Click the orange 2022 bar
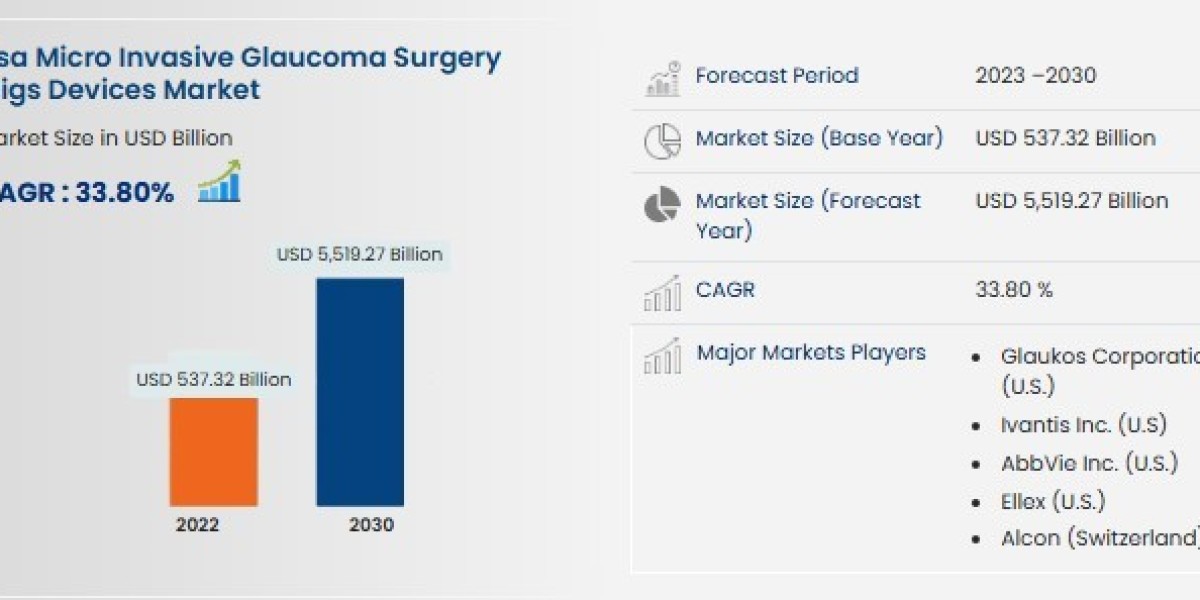Screen dimensions: 1200x600 pyautogui.click(x=214, y=451)
